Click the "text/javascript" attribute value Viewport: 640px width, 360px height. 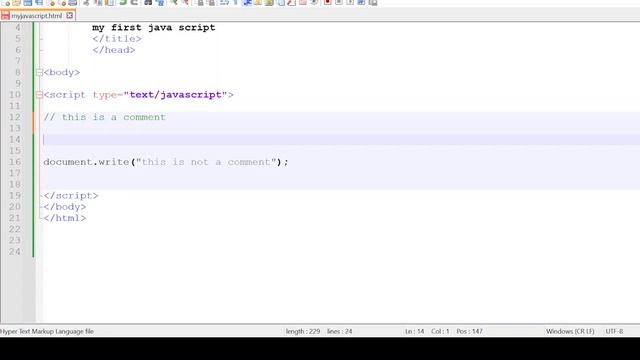pyautogui.click(x=175, y=95)
